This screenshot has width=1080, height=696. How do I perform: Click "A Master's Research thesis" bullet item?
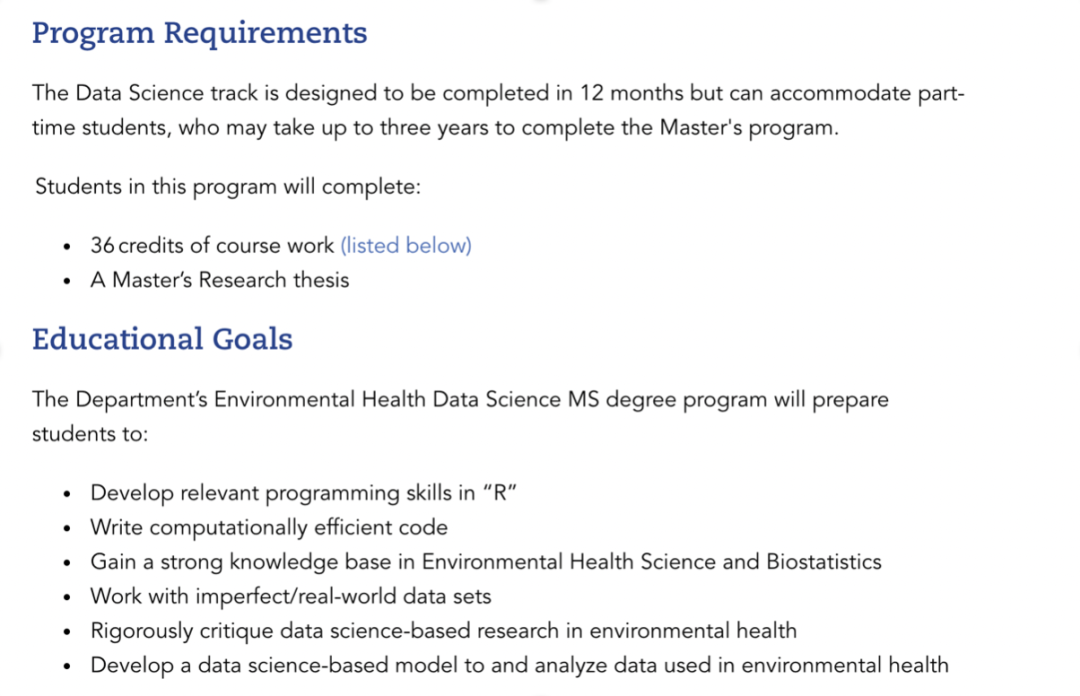220,280
